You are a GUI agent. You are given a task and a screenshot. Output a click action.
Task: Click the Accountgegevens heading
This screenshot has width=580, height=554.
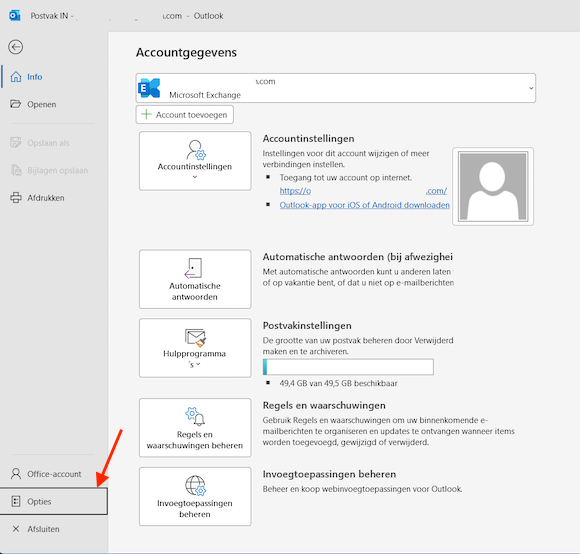pyautogui.click(x=186, y=52)
